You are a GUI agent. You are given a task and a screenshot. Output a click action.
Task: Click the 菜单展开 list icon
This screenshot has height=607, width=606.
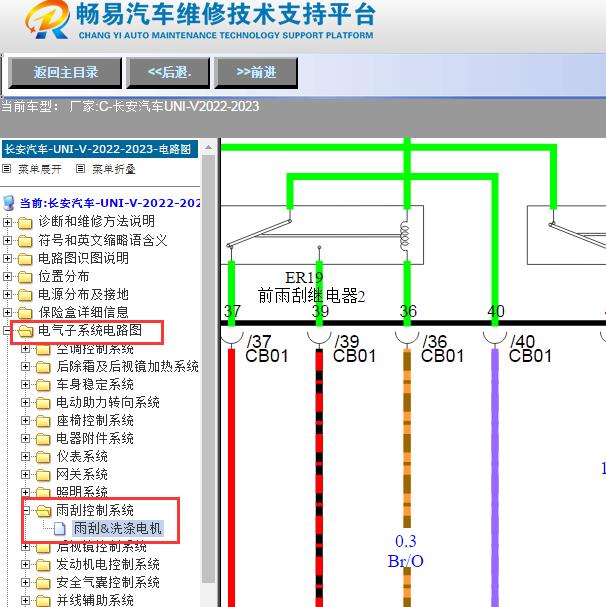point(7,169)
